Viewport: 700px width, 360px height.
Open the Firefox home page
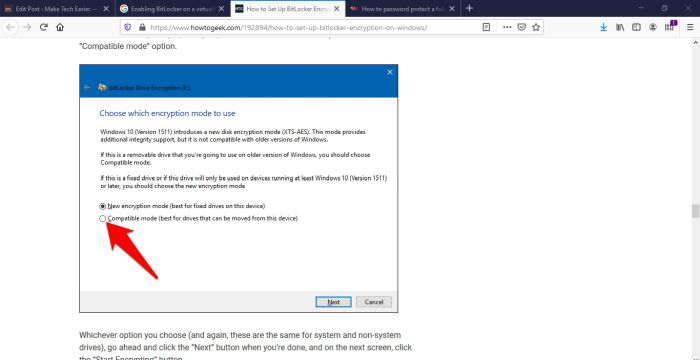coord(60,27)
